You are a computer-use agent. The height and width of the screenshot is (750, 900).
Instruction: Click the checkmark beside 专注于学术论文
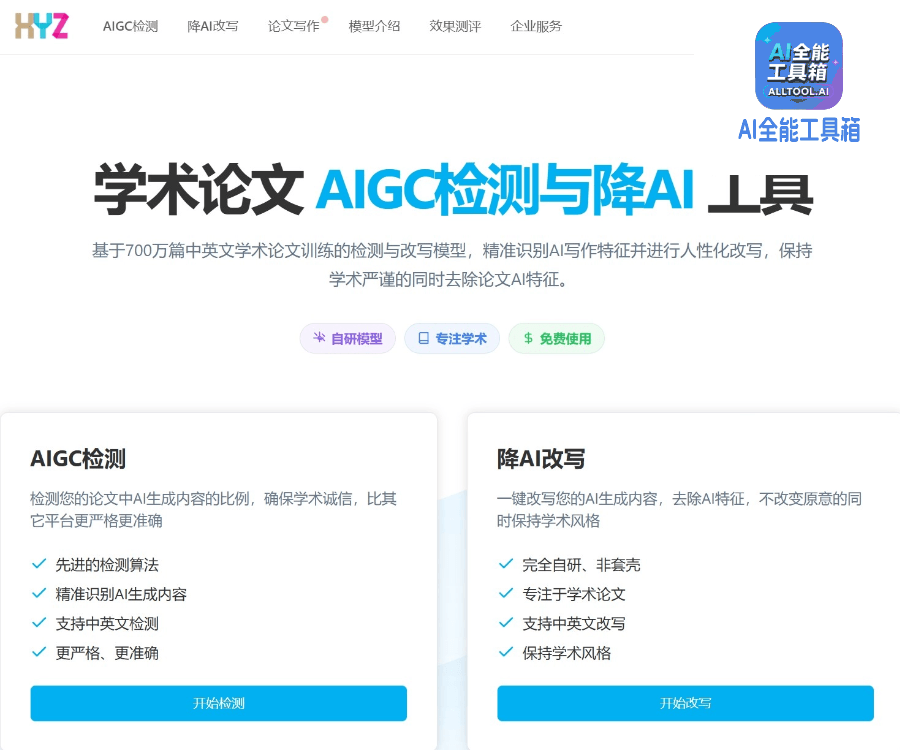click(506, 593)
